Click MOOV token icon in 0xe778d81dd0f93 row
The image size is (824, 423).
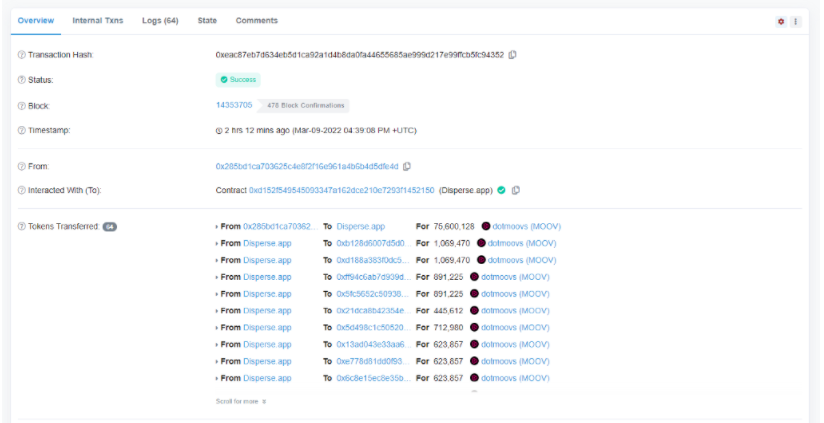pos(475,361)
